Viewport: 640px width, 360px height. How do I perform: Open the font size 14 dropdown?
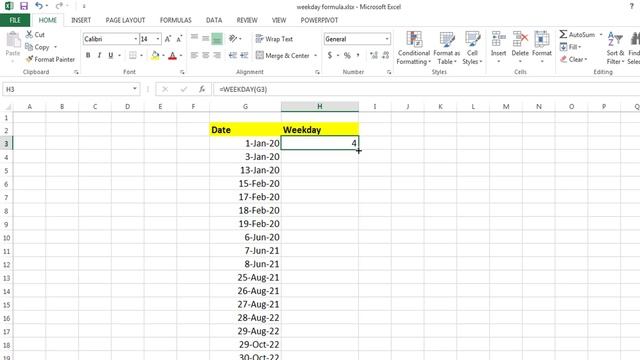pyautogui.click(x=158, y=39)
